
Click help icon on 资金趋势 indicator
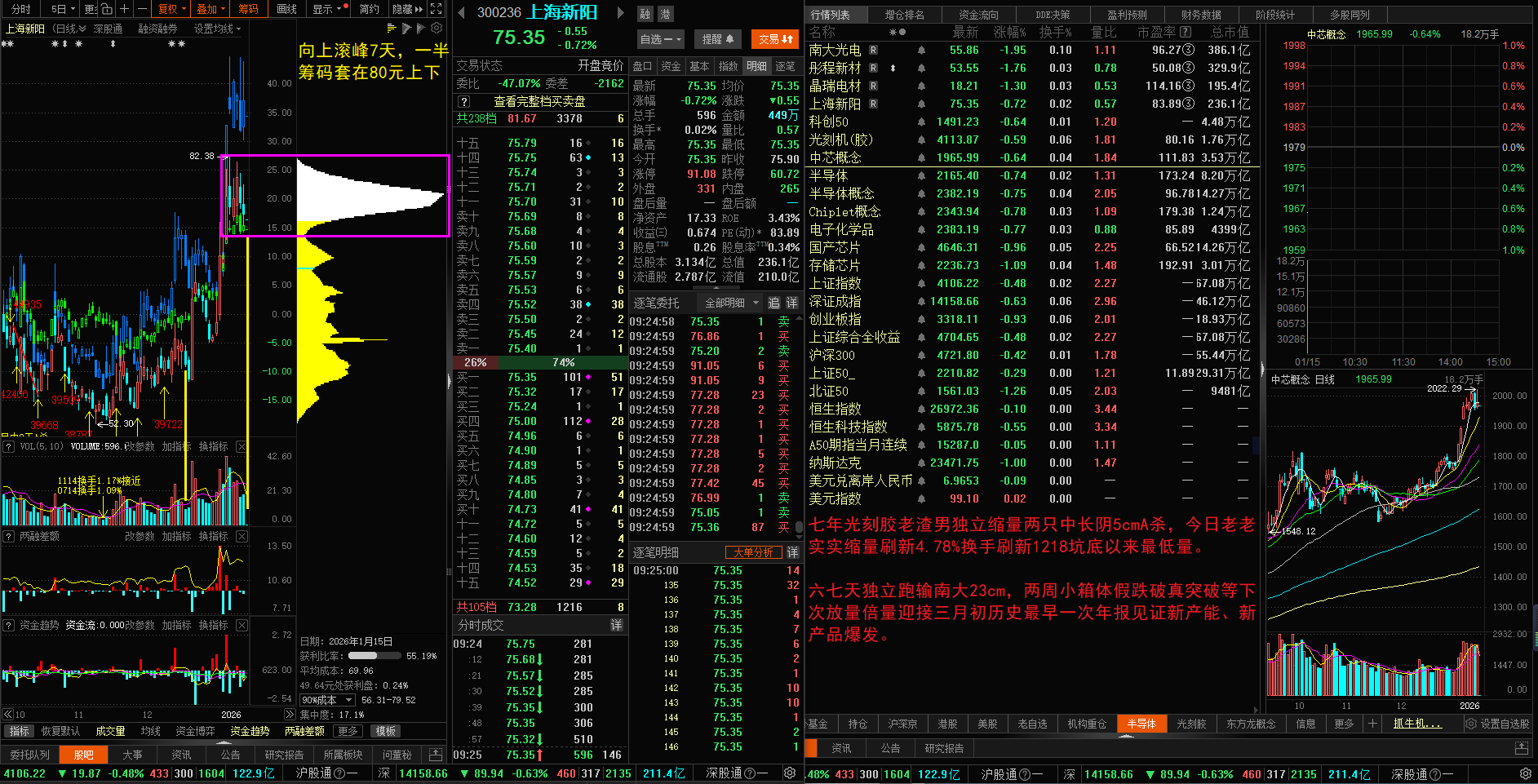coord(9,625)
